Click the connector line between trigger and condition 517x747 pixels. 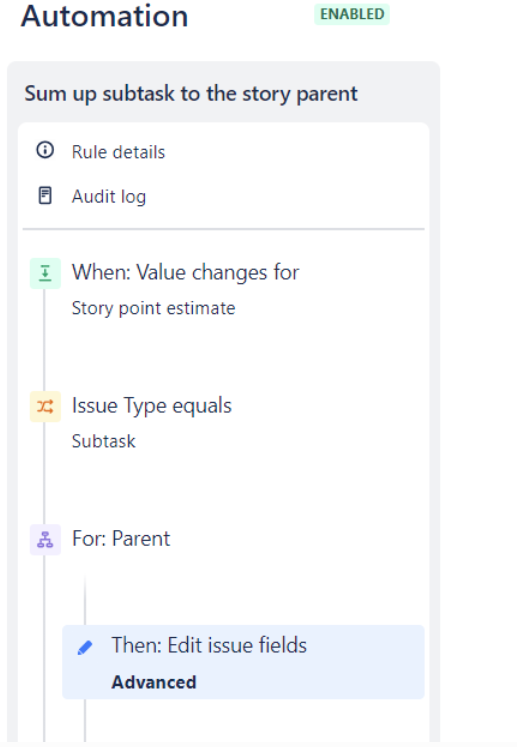point(44,340)
